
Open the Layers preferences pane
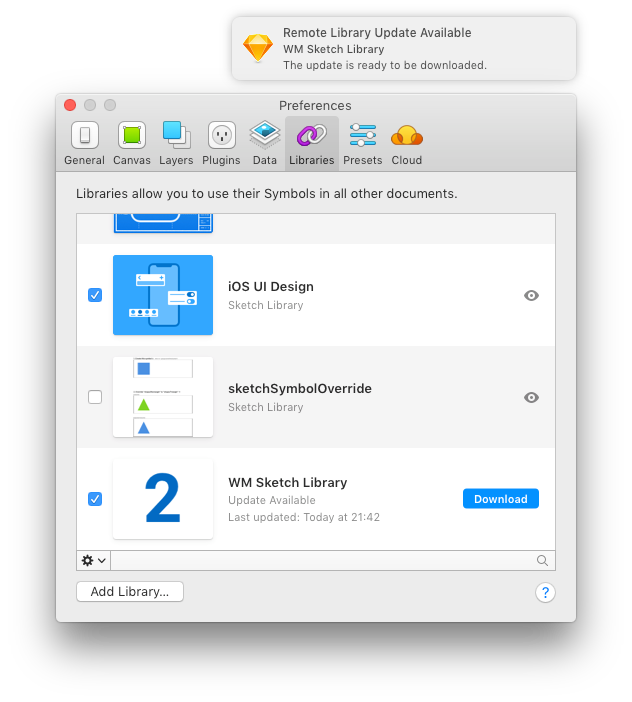click(176, 144)
